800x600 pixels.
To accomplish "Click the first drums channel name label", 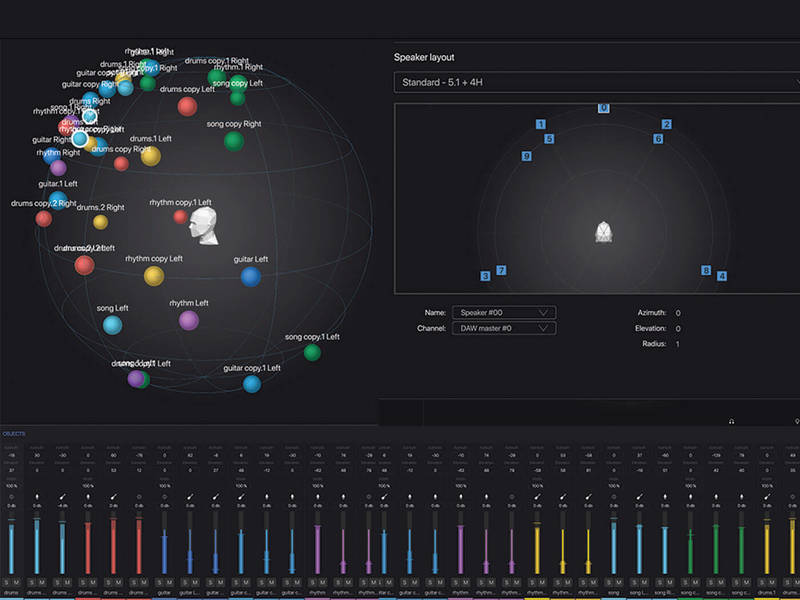I will [12, 592].
